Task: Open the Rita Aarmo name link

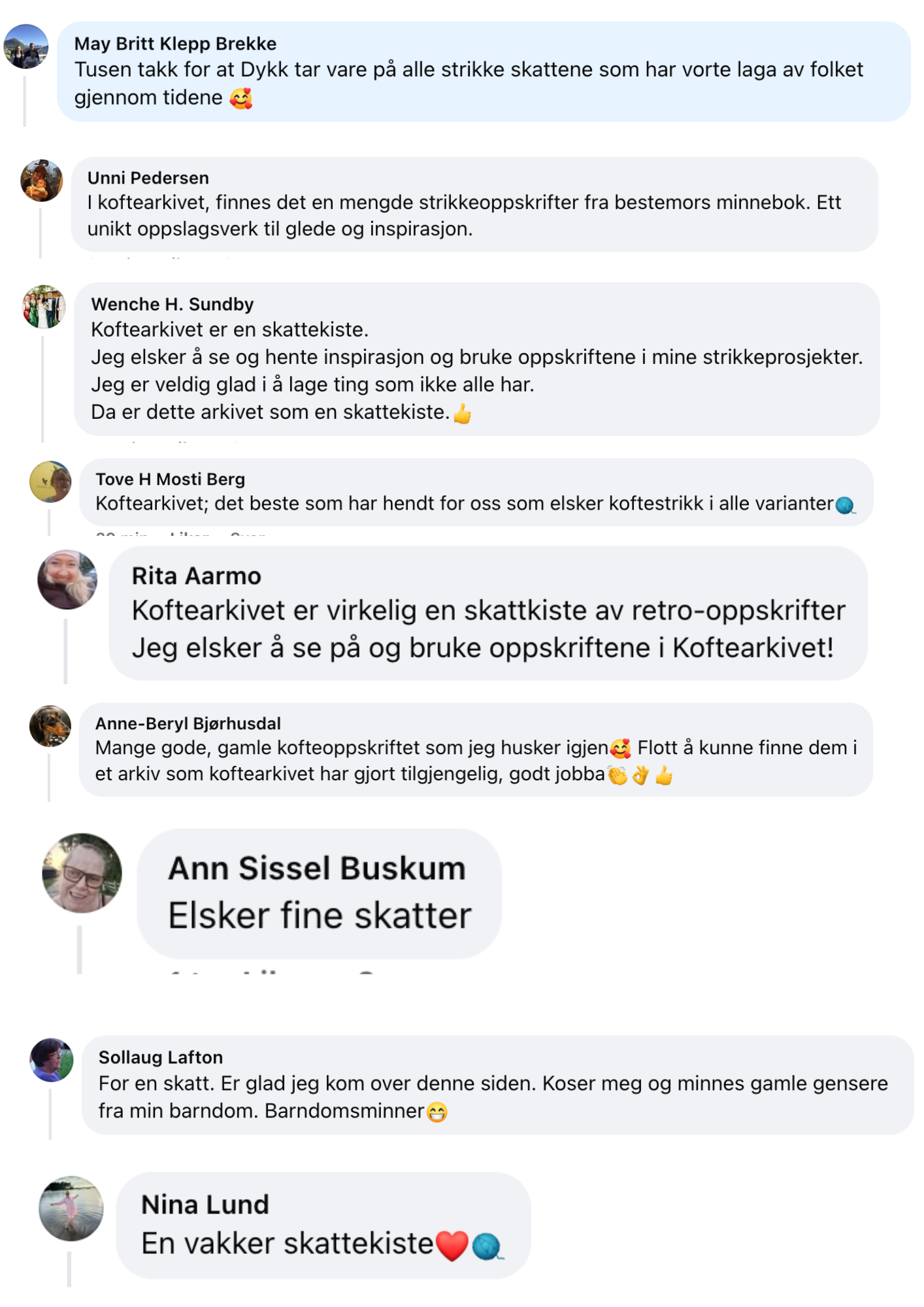Action: click(196, 576)
